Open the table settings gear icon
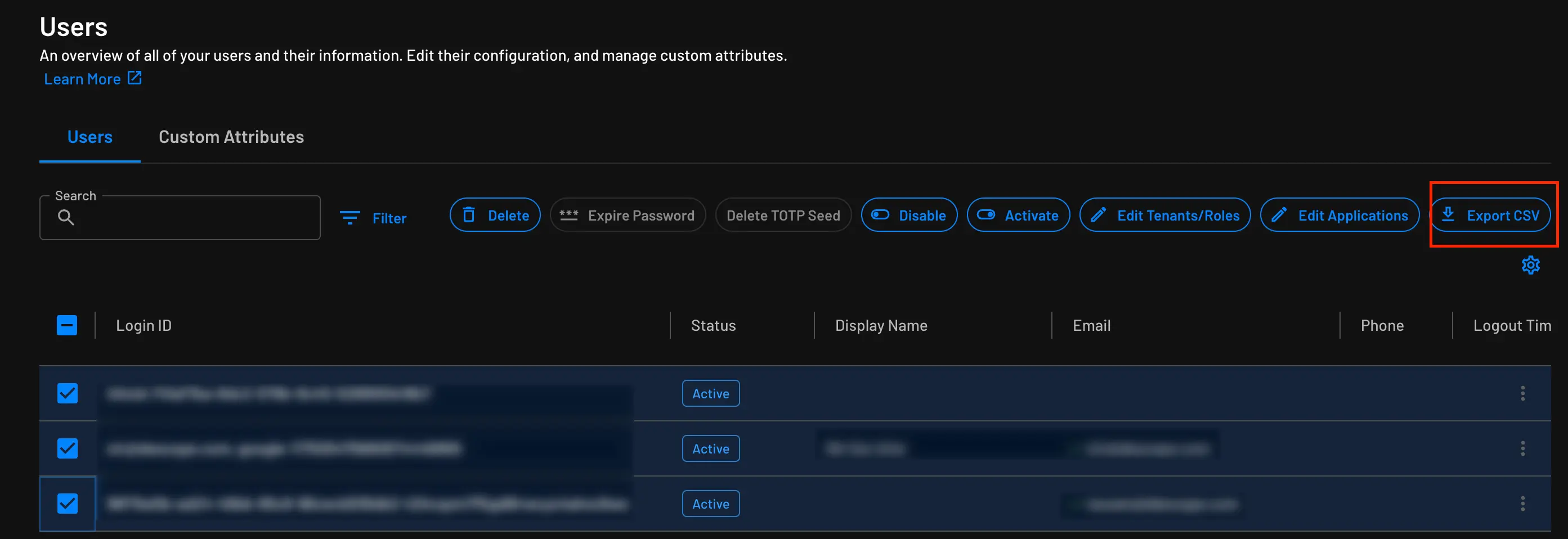 point(1530,264)
